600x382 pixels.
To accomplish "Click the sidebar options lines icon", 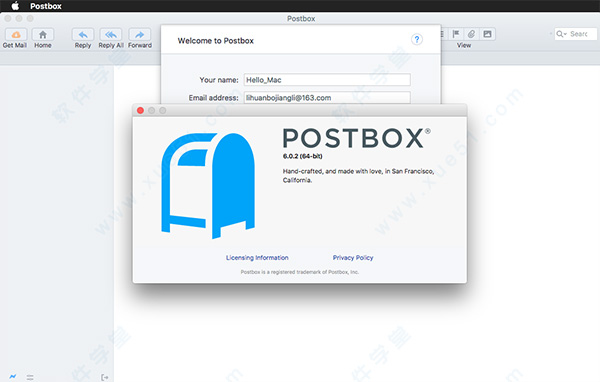I will [x=30, y=377].
